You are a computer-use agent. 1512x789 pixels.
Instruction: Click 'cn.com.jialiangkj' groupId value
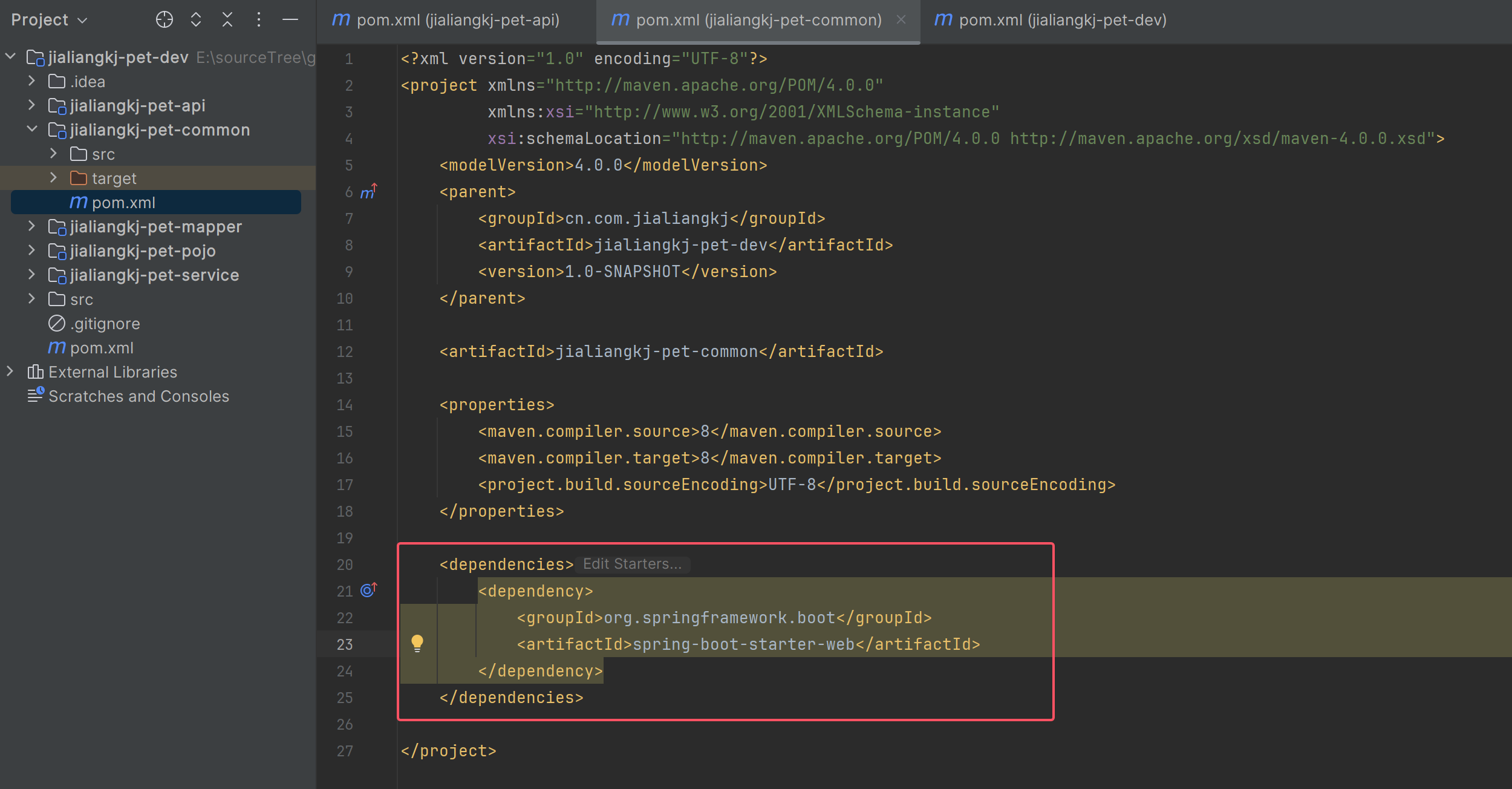(647, 218)
